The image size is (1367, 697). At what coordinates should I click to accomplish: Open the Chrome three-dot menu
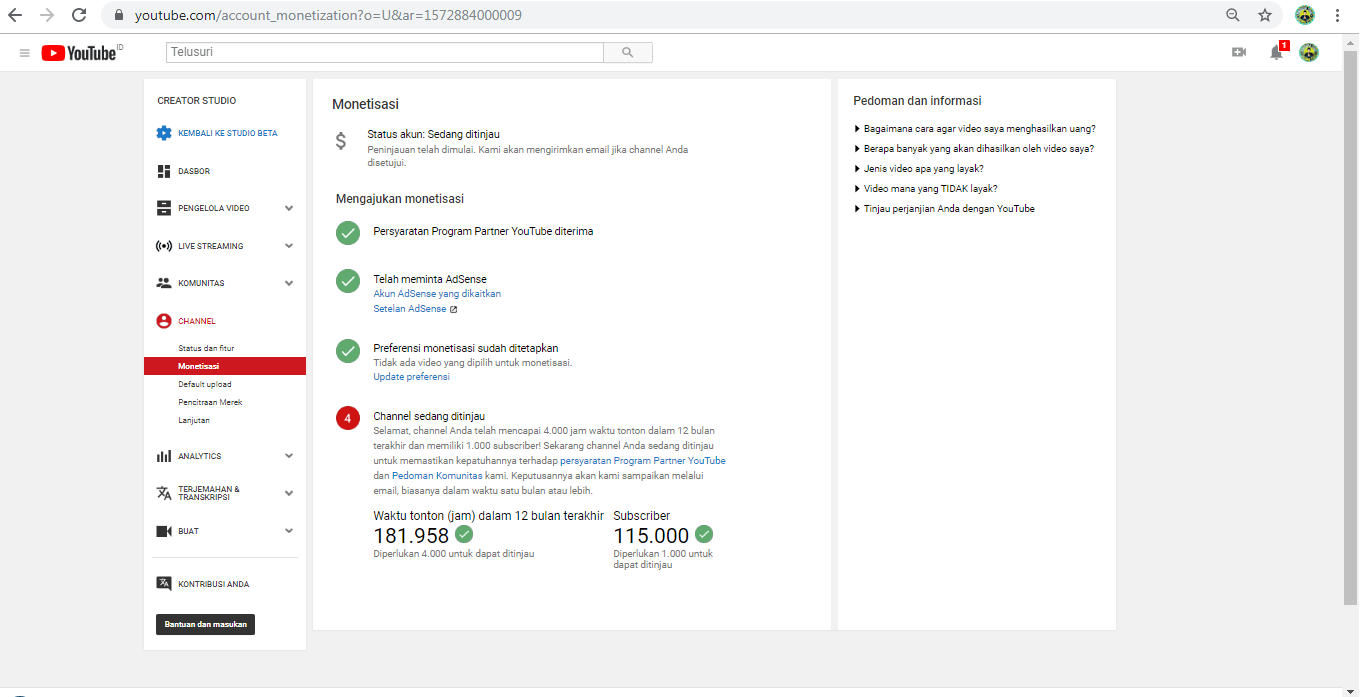(1337, 15)
